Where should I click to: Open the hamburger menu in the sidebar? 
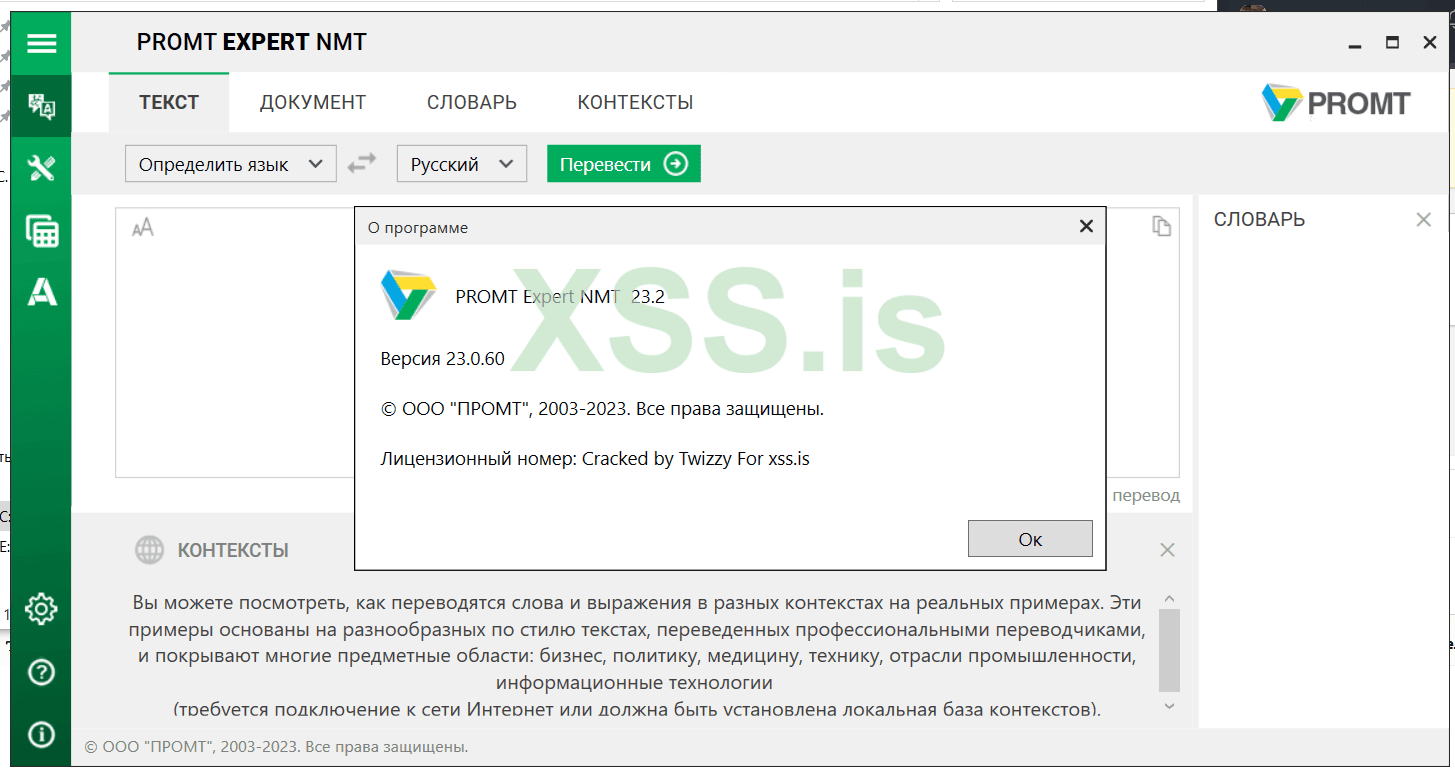[41, 43]
